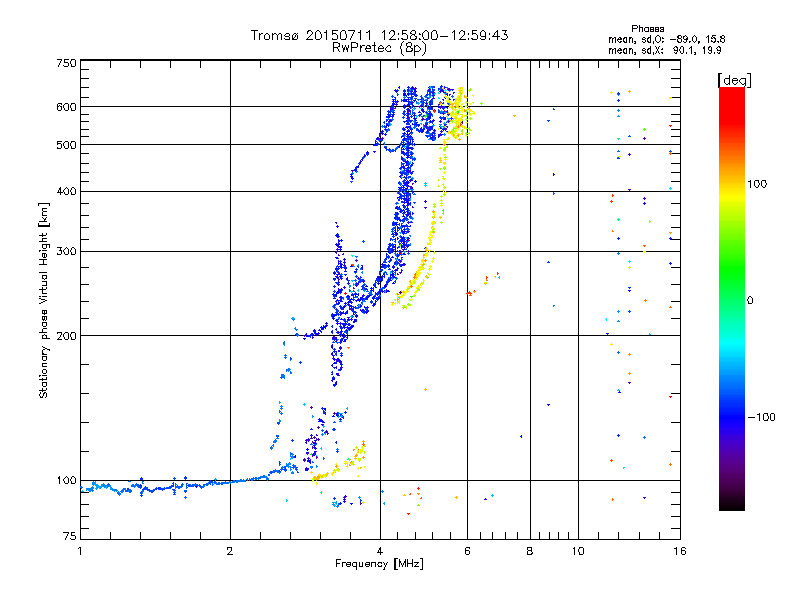The height and width of the screenshot is (600, 800).
Task: Click the y-axis tick label '75'
Action: [70, 536]
